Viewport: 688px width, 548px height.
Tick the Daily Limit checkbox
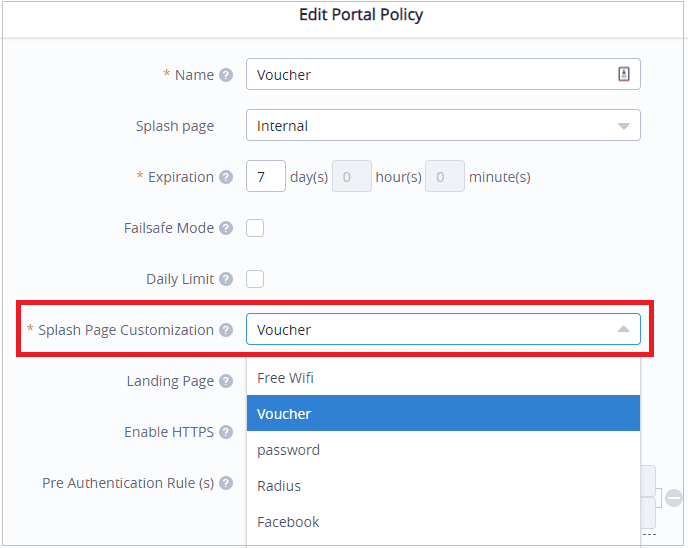coord(255,279)
